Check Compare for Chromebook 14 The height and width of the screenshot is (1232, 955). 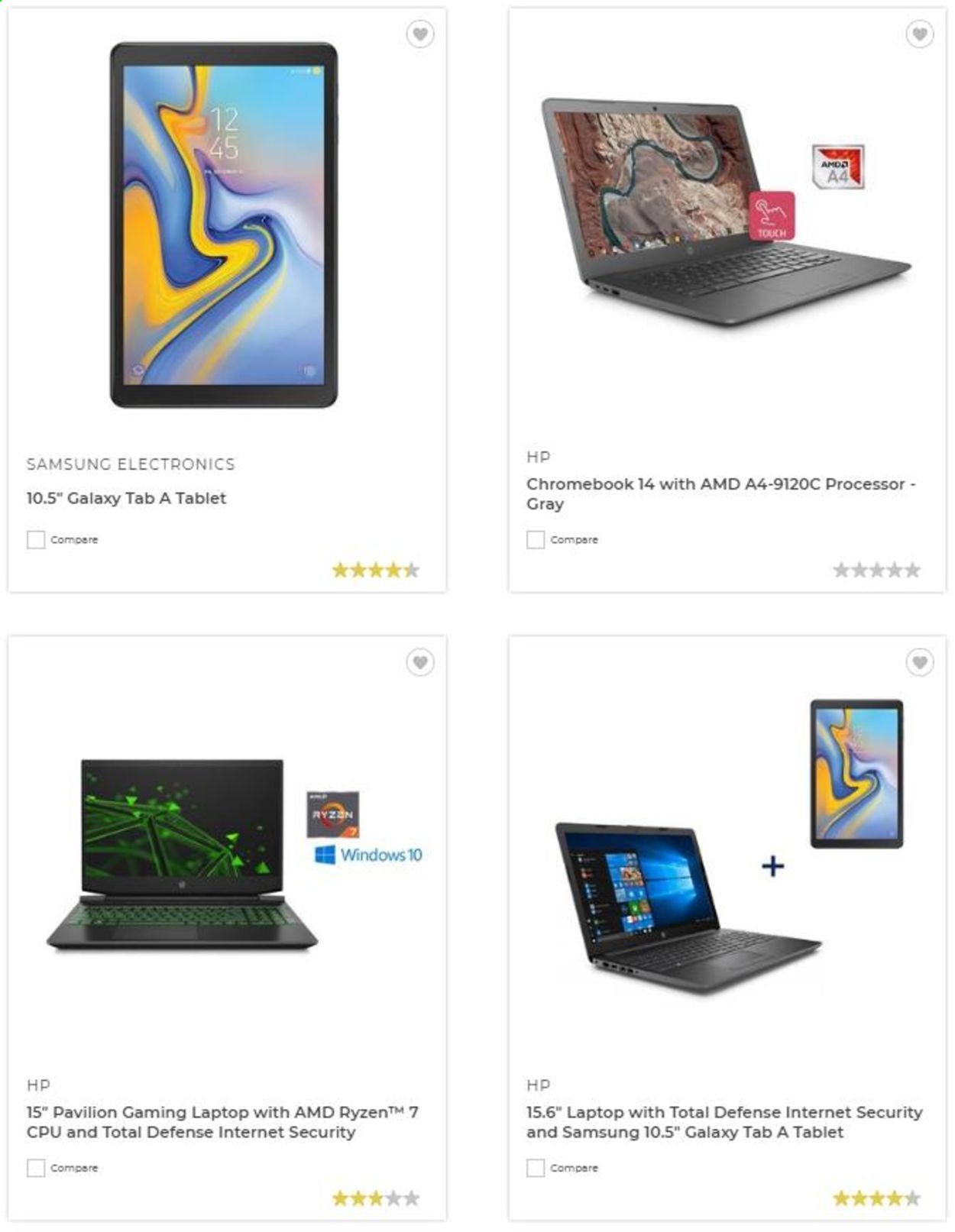pos(536,539)
